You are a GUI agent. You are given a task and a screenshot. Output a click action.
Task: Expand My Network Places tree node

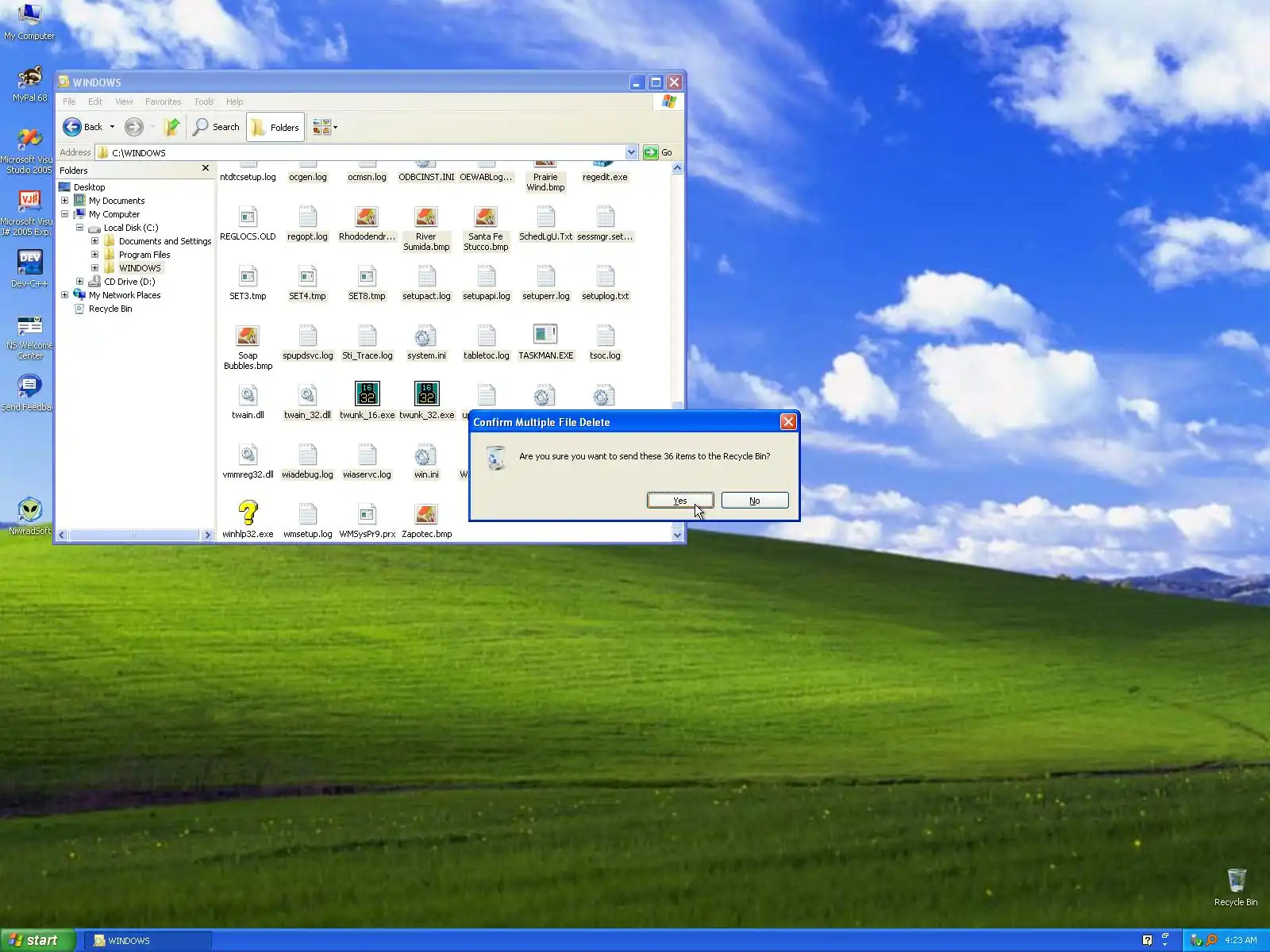[65, 295]
